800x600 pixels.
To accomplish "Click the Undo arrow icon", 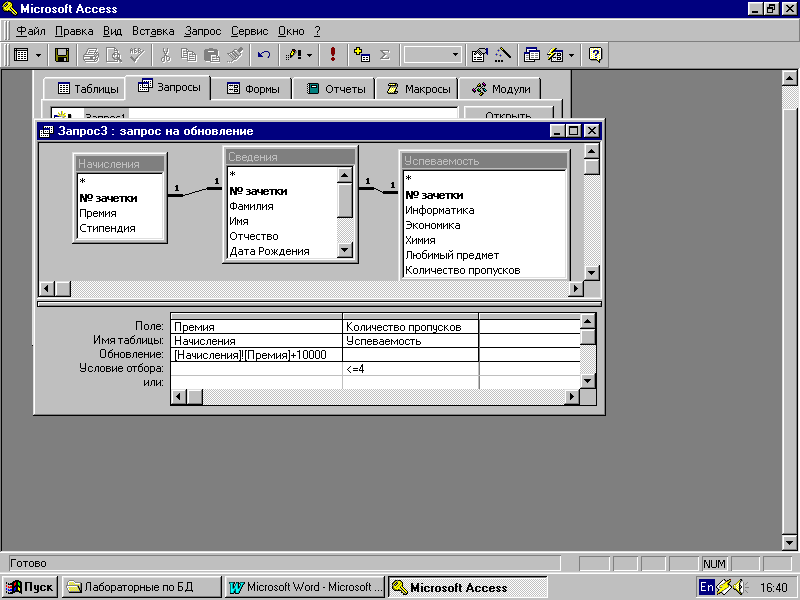I will click(264, 55).
